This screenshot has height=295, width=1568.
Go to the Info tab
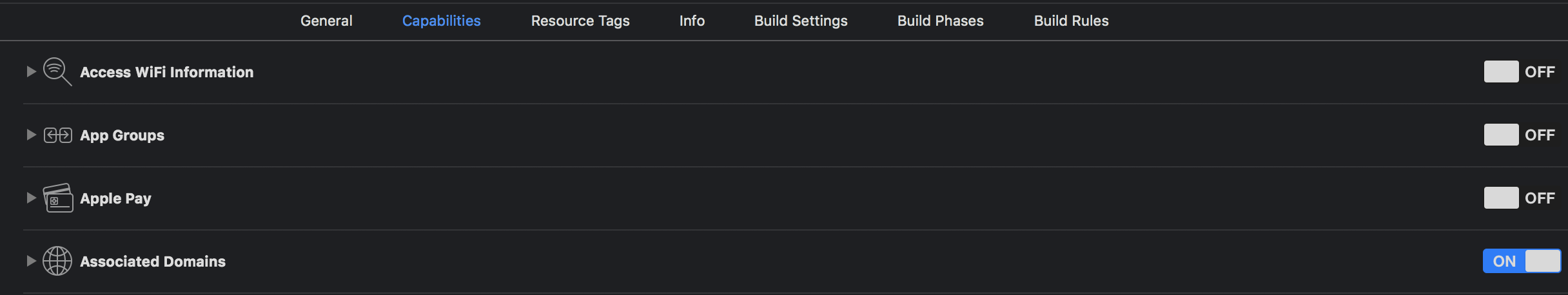(692, 21)
